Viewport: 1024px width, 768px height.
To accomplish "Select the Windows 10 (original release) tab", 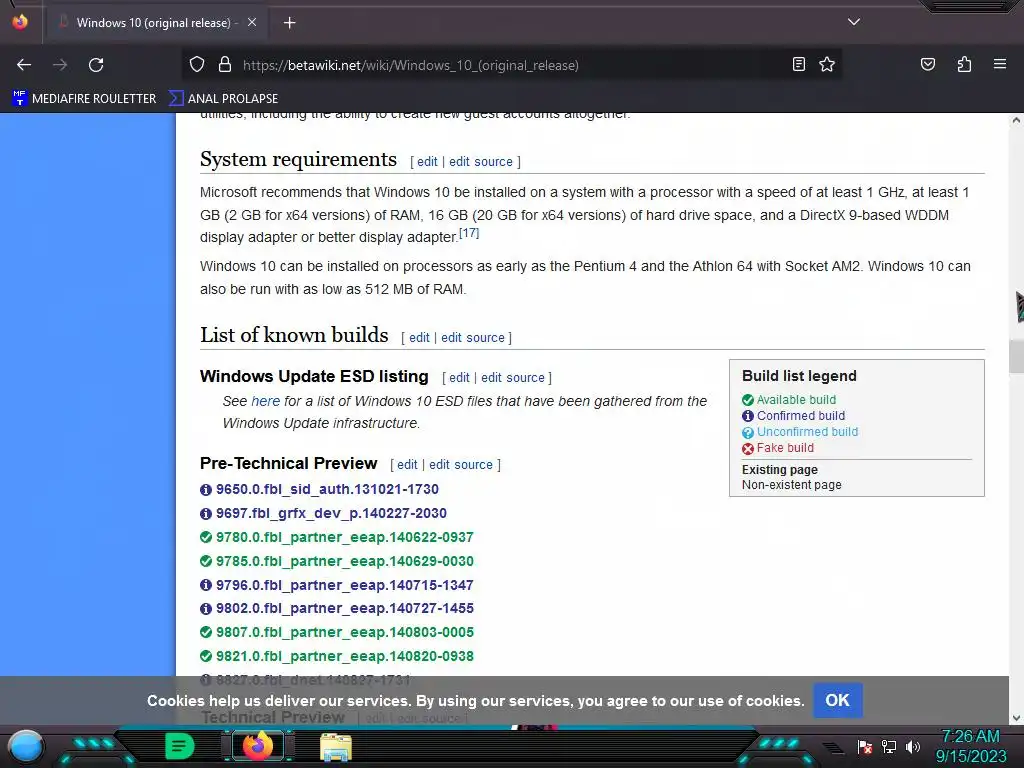I will 154,23.
